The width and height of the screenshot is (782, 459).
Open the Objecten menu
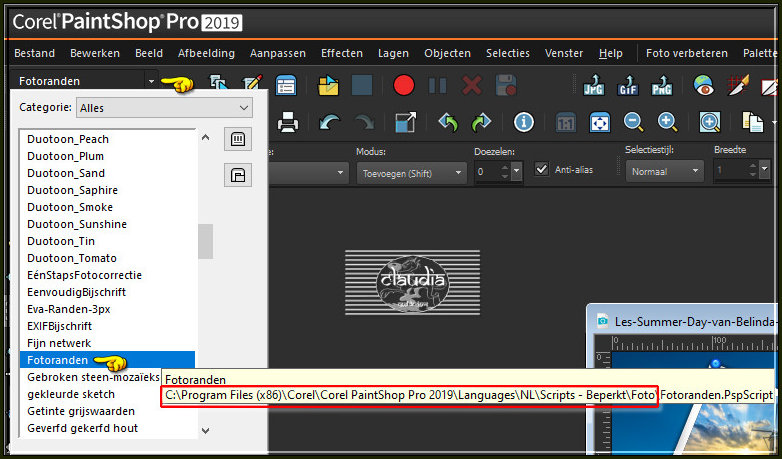pyautogui.click(x=447, y=53)
